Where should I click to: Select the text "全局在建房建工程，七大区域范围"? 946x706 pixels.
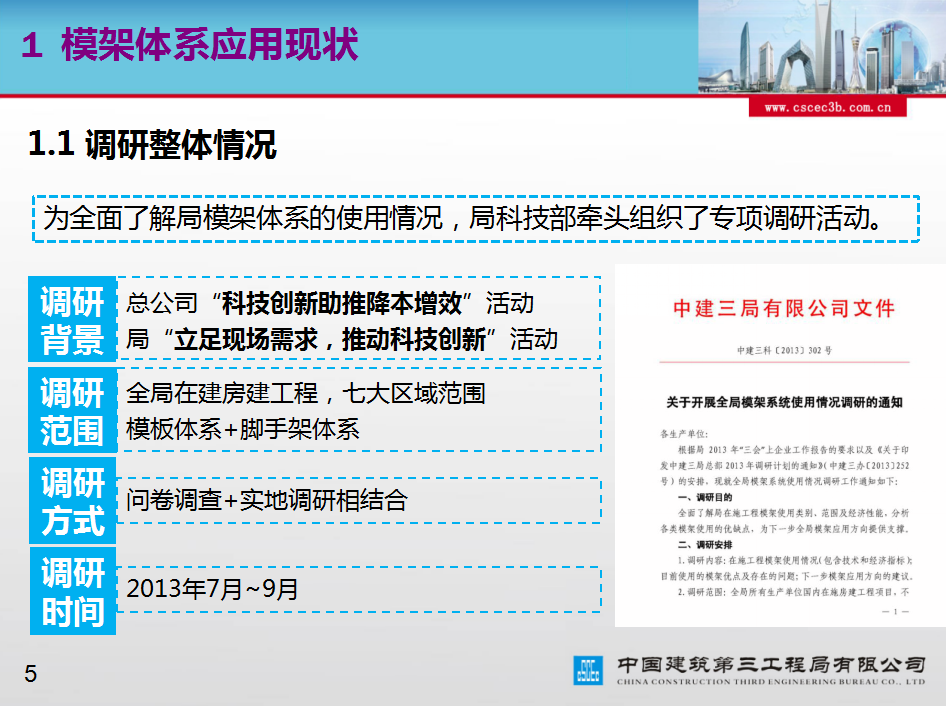point(305,393)
